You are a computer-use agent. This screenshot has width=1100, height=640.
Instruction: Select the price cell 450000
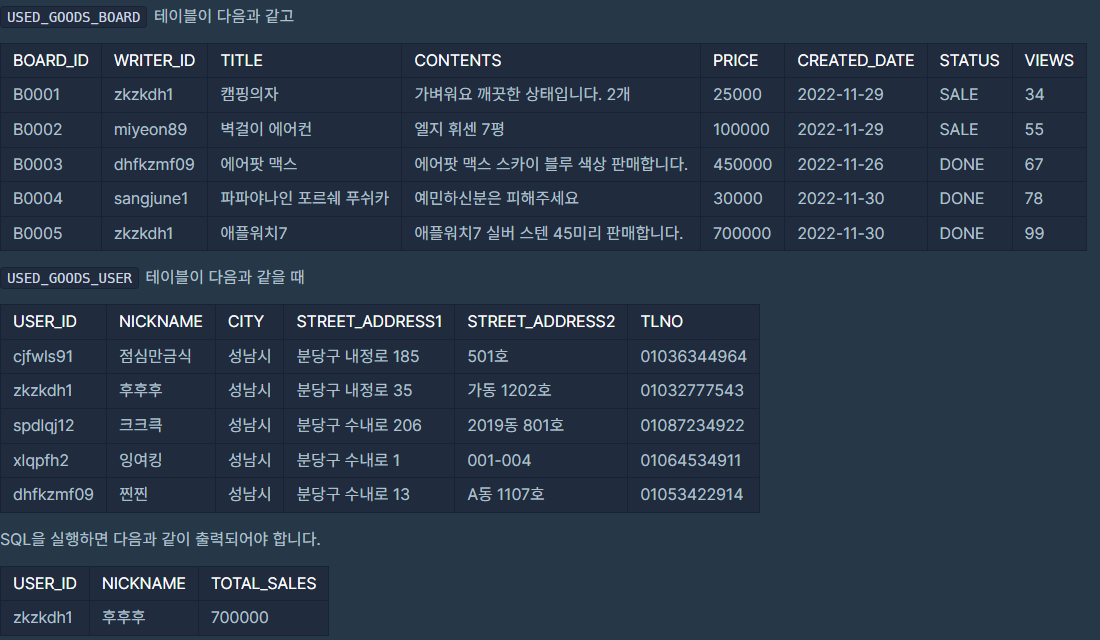[x=742, y=164]
